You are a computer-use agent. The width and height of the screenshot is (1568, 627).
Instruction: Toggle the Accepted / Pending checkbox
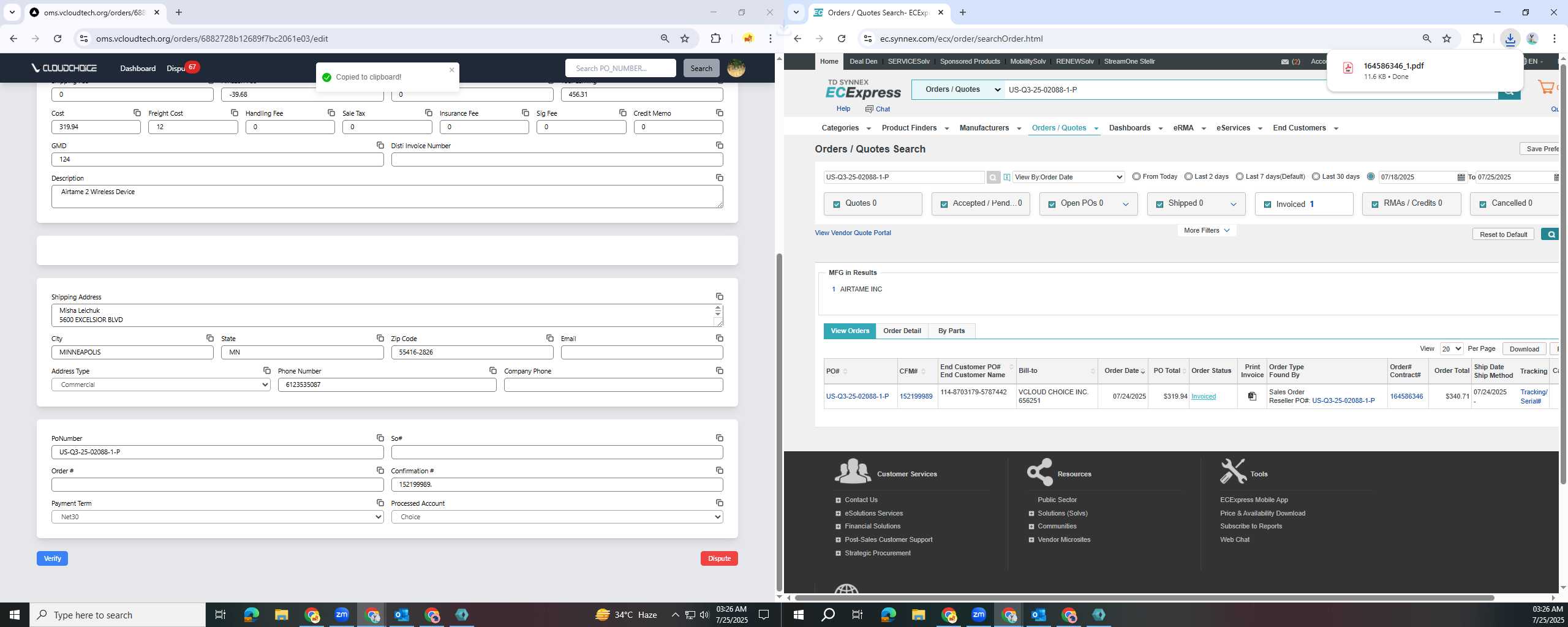tap(944, 205)
